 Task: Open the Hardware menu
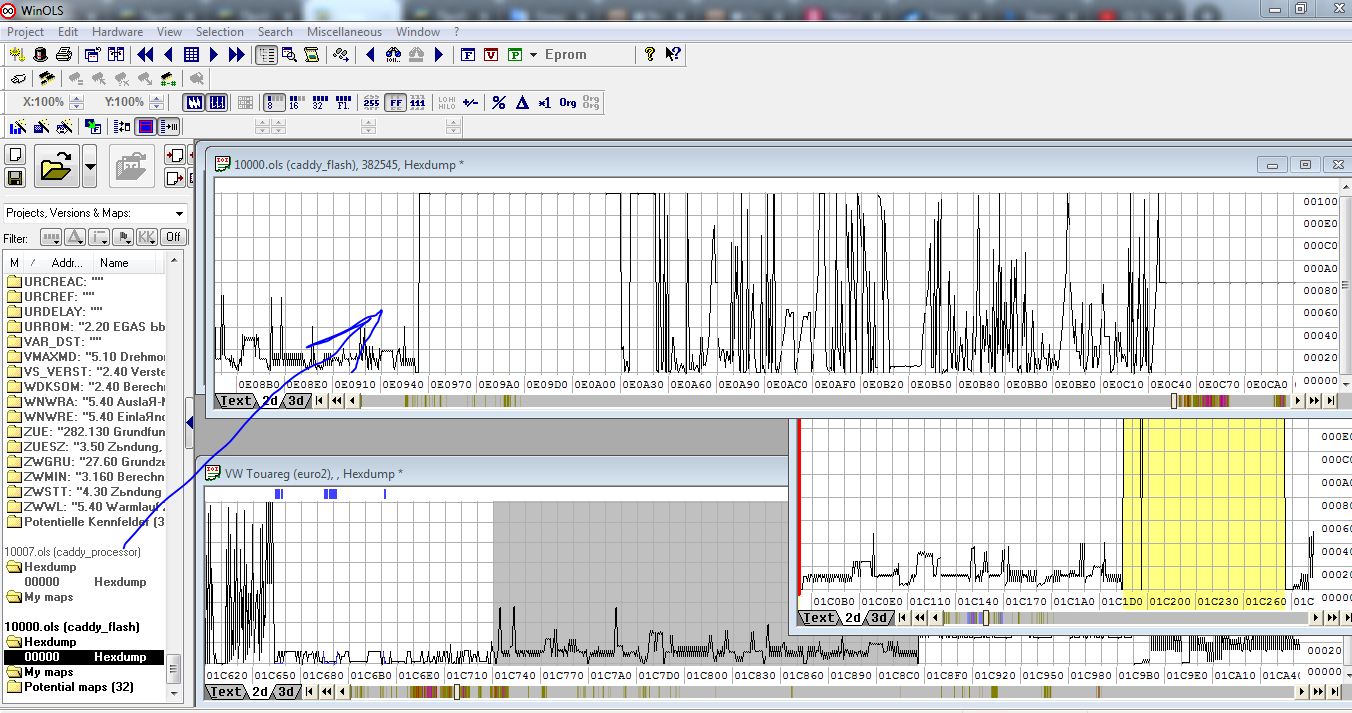tap(117, 32)
